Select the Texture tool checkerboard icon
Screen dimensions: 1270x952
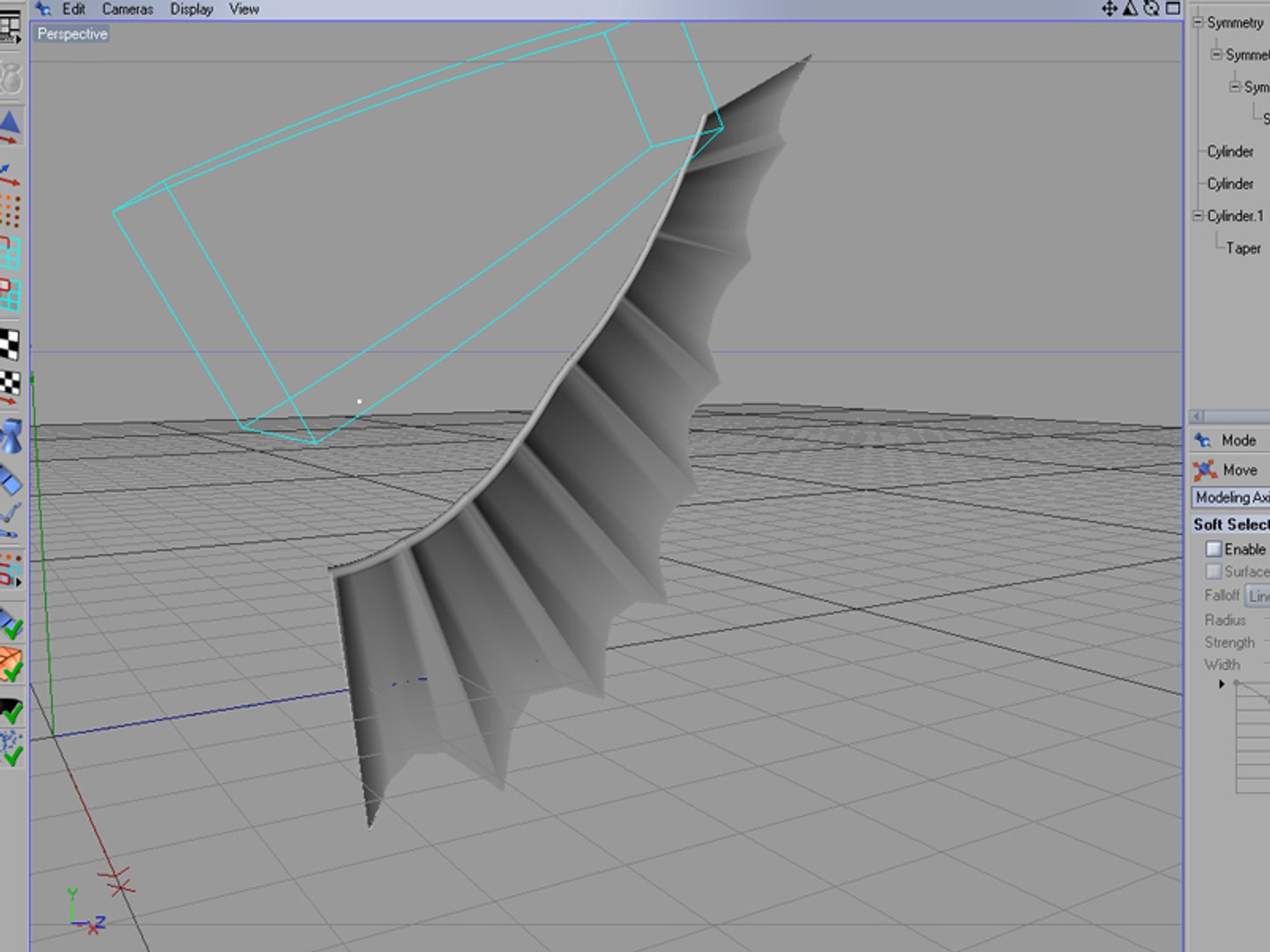click(10, 345)
